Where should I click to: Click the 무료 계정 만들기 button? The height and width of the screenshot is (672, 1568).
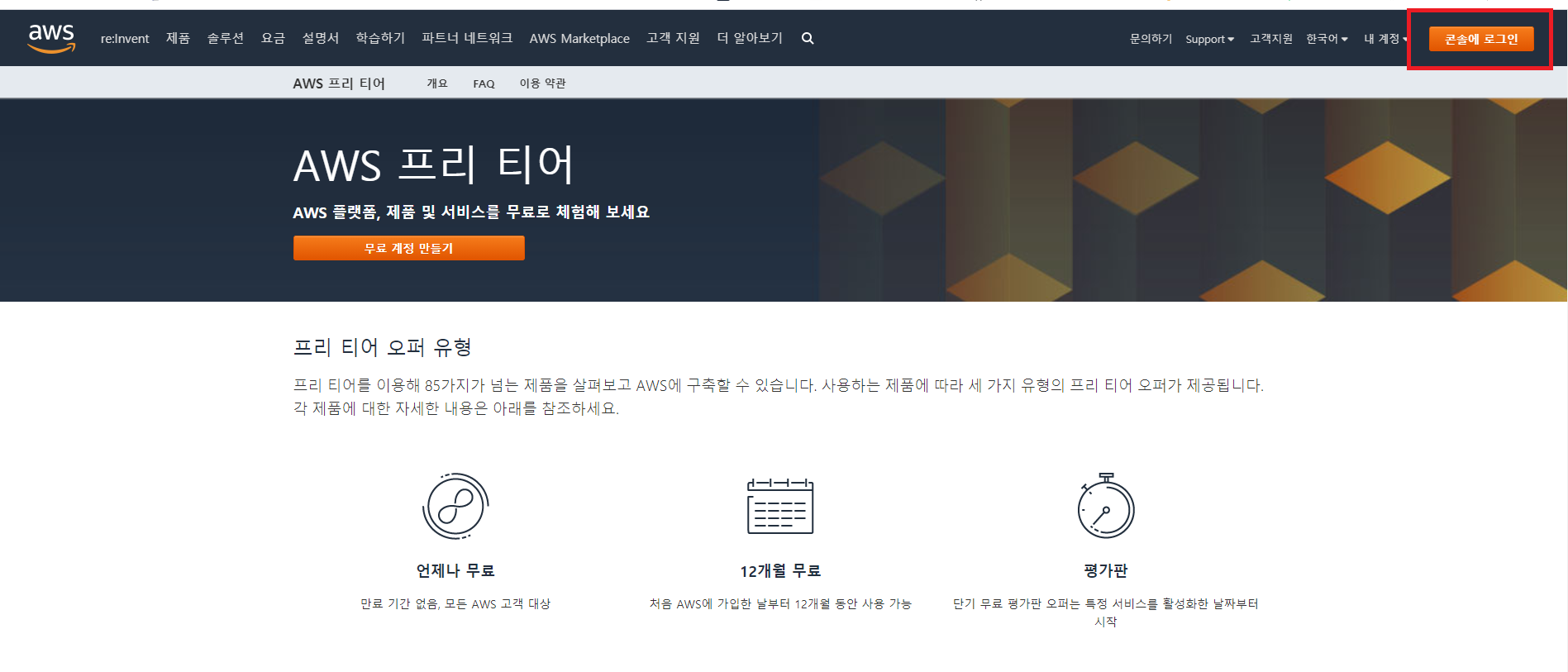(x=409, y=248)
